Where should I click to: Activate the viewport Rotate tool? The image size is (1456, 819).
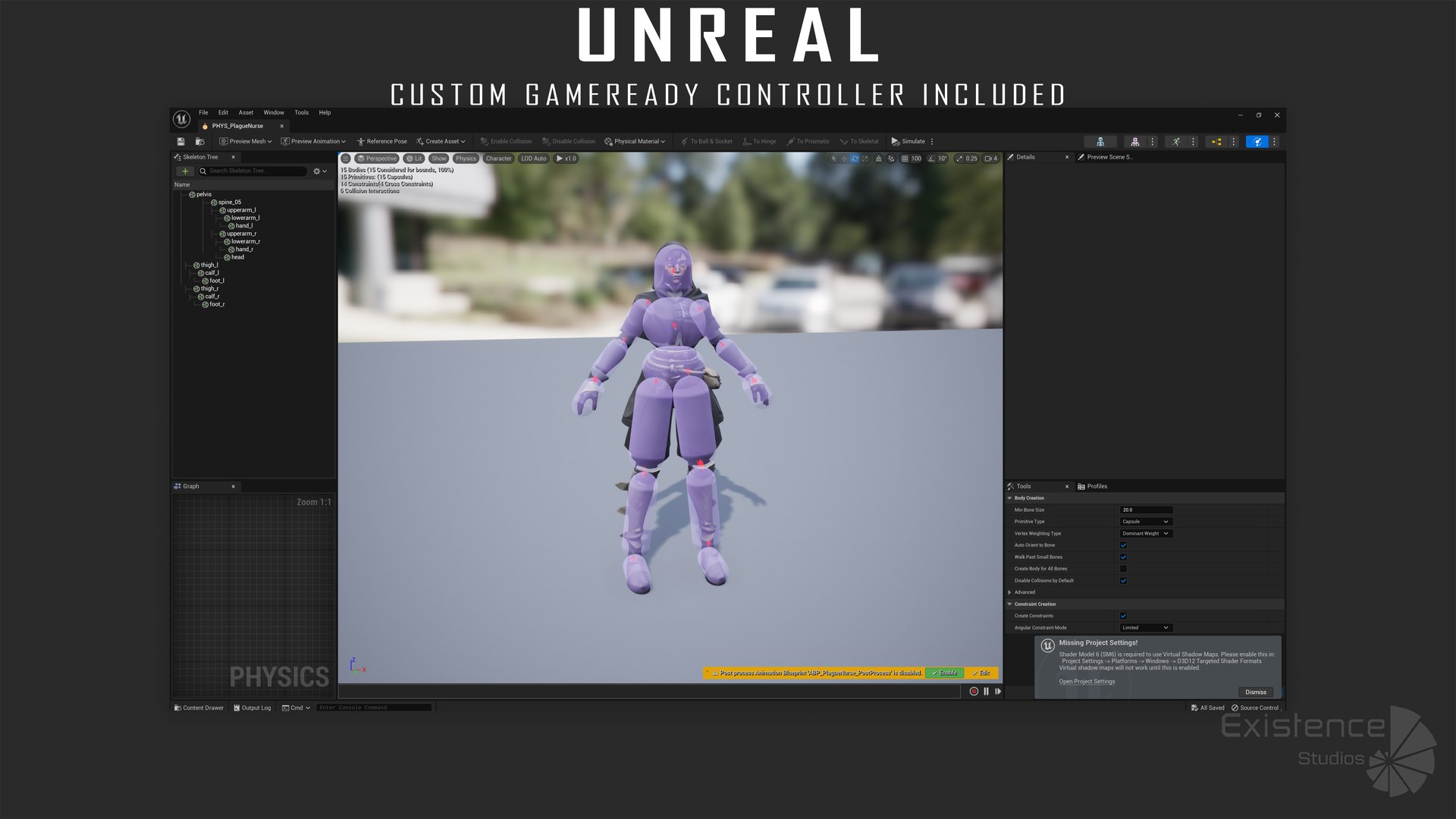(855, 158)
